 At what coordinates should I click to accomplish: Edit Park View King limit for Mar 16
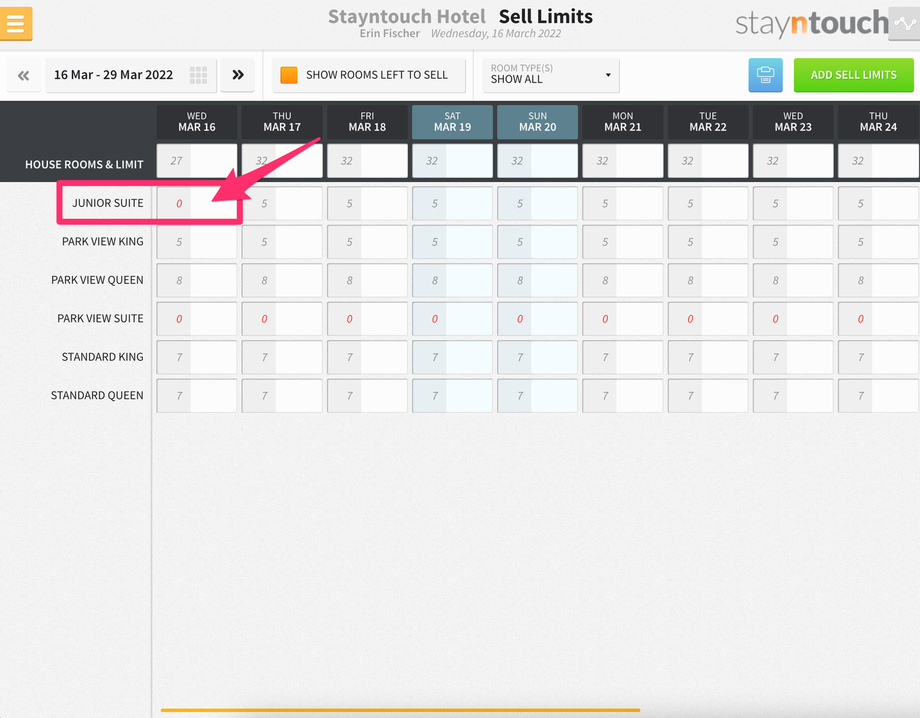click(214, 242)
